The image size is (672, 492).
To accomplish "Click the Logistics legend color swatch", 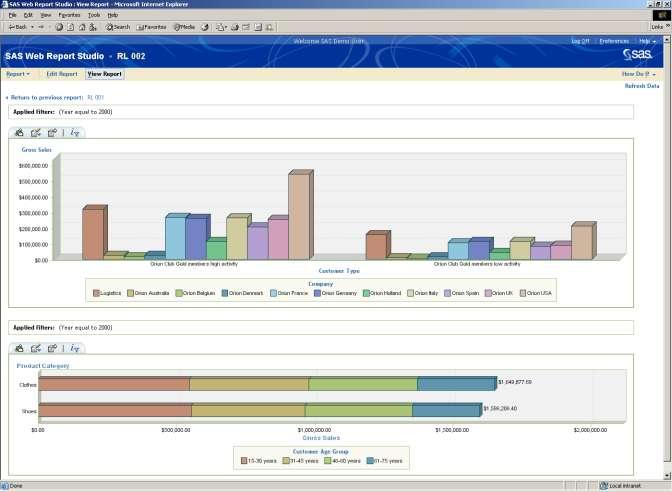I will click(x=96, y=293).
